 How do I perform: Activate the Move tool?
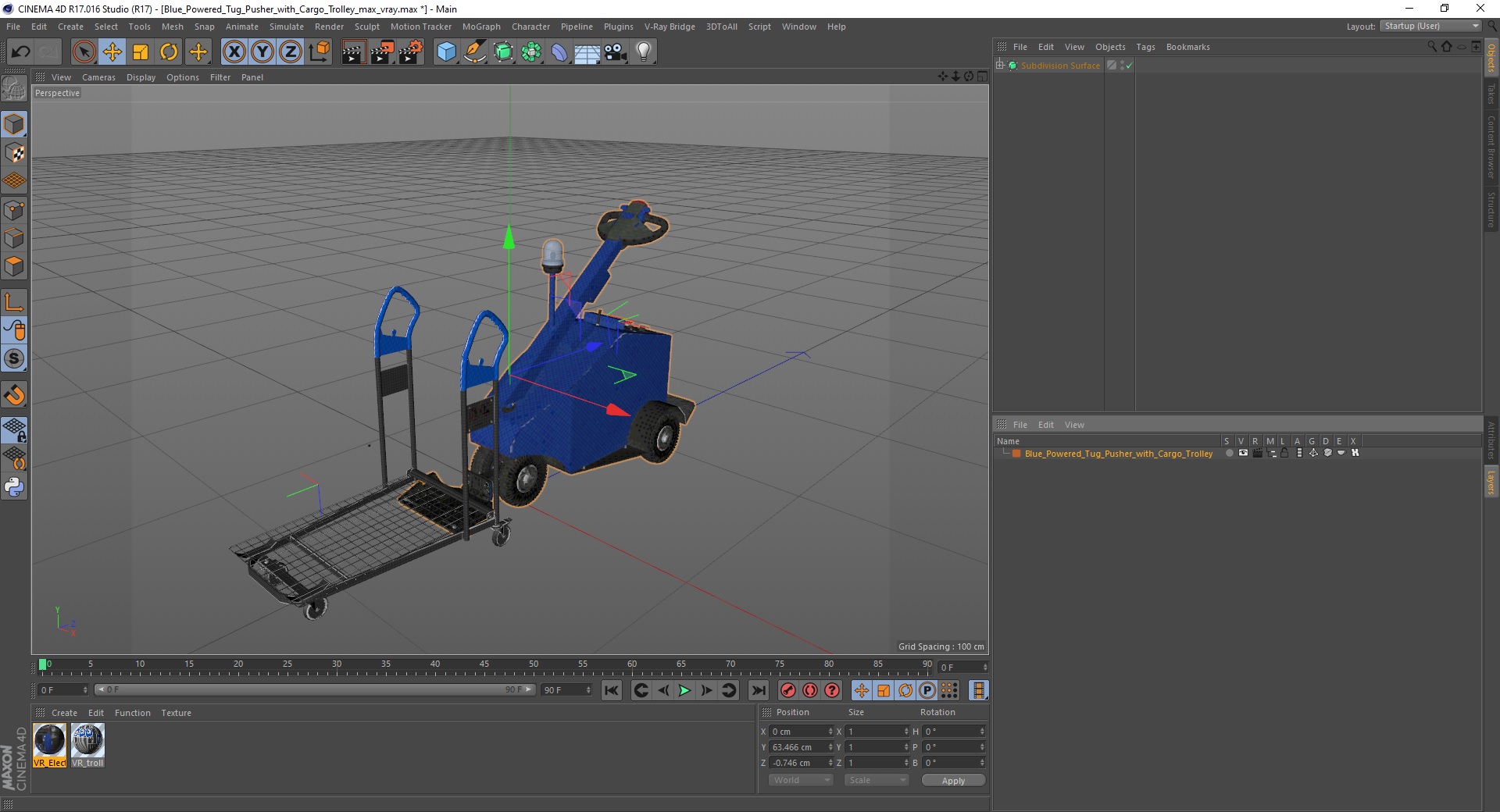[112, 52]
